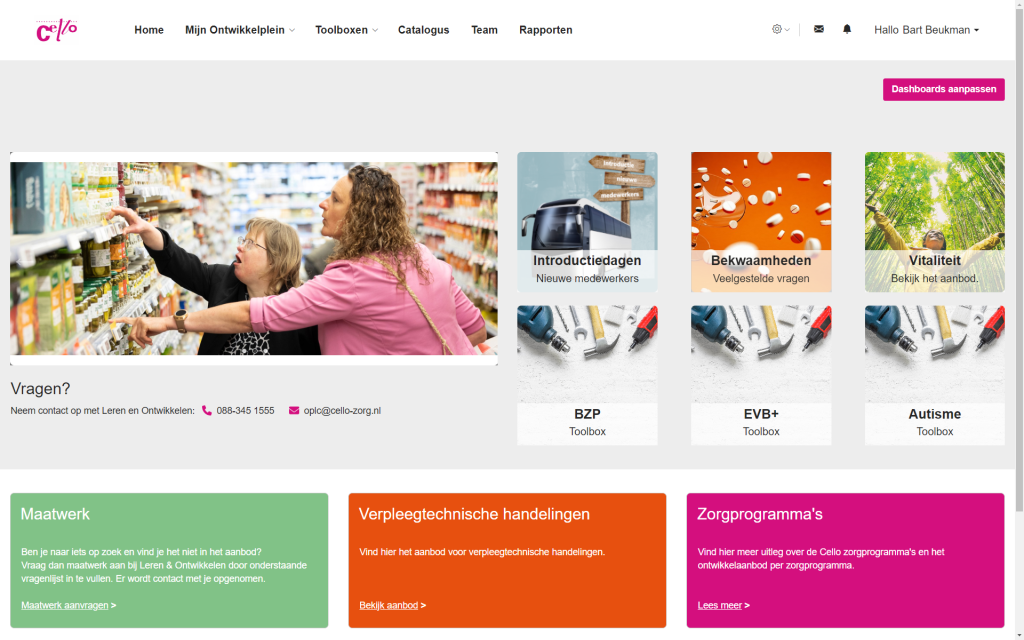Open the BZP Toolbox tile
1024x640 pixels.
(x=587, y=376)
